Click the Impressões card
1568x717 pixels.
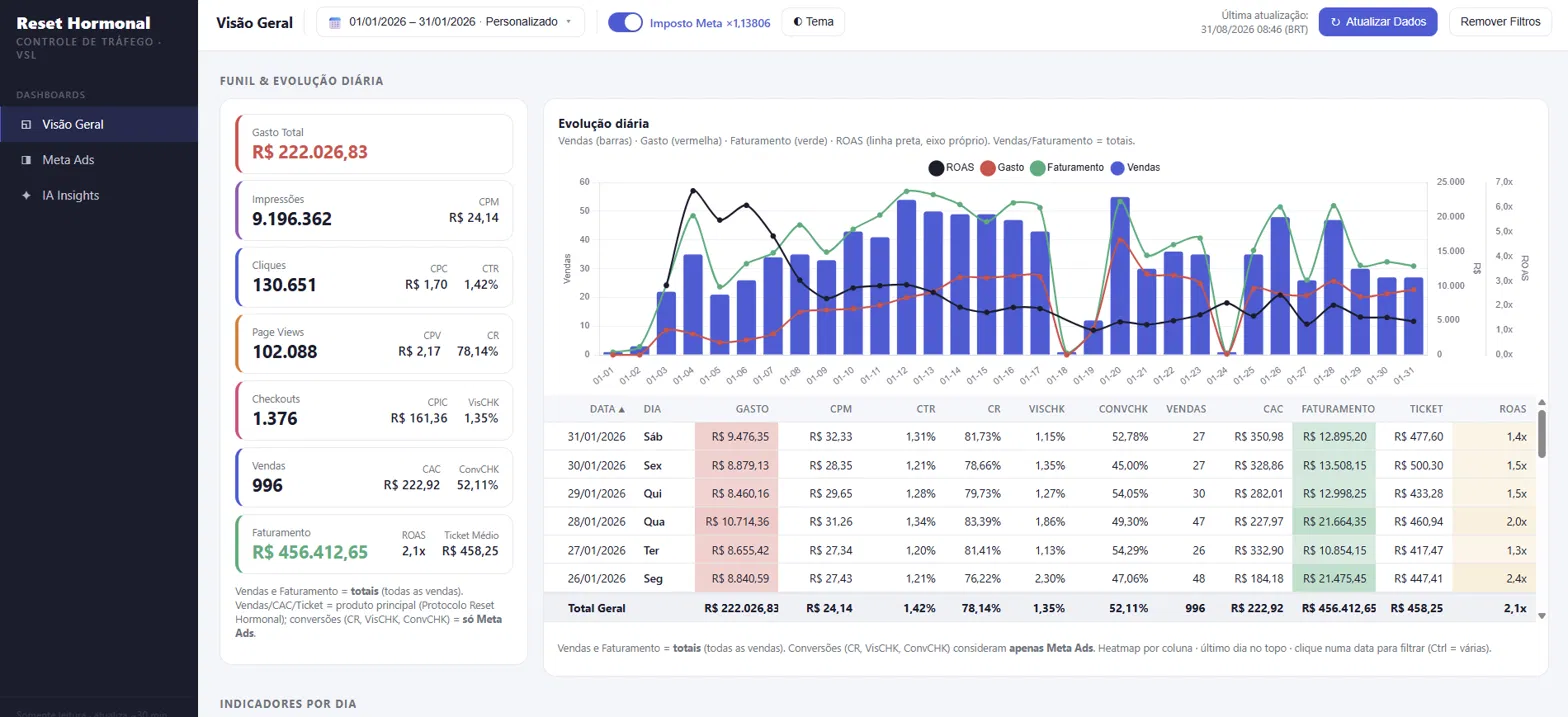(x=374, y=210)
